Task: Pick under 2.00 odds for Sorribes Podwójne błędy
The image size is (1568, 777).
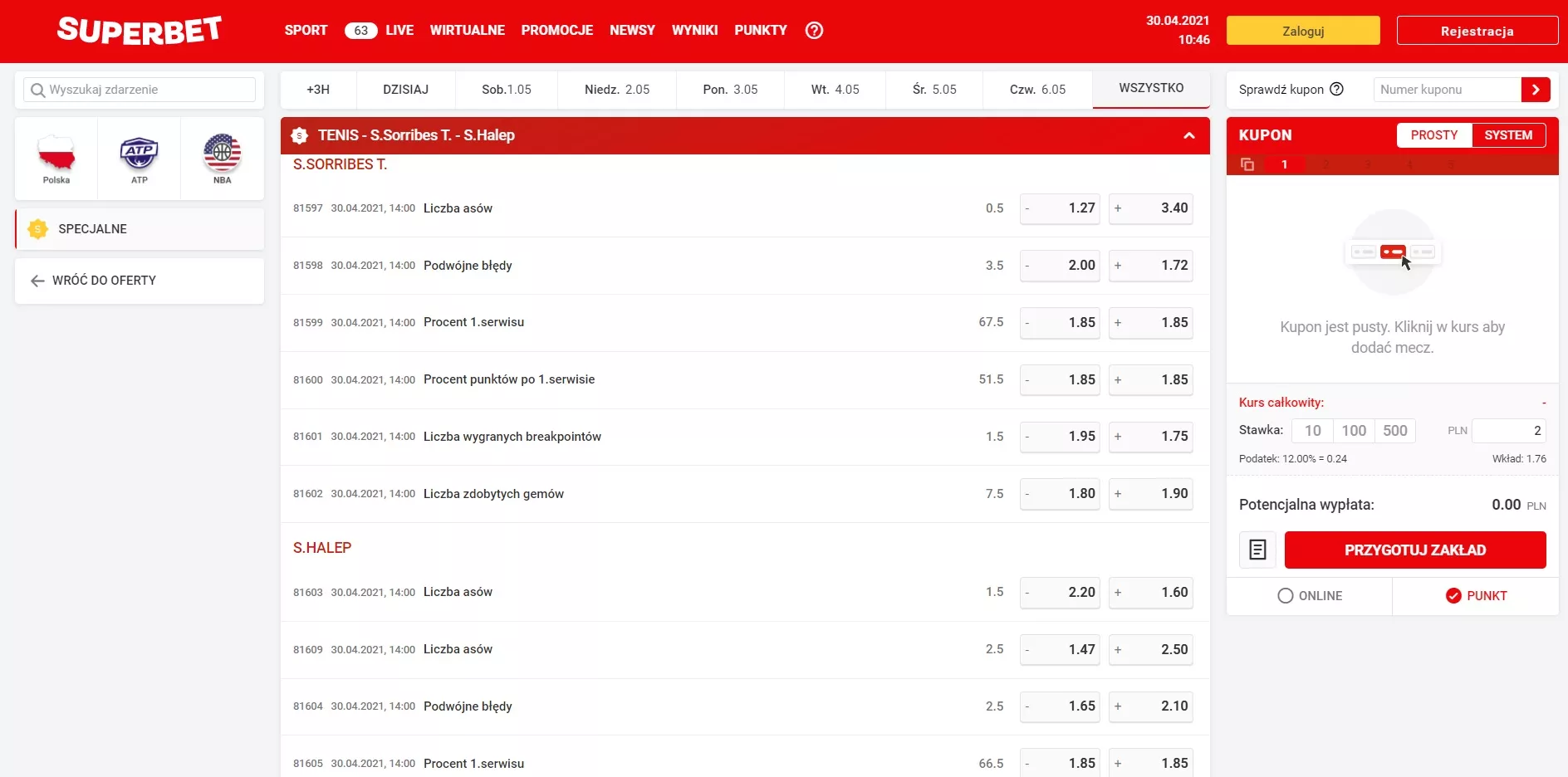Action: pyautogui.click(x=1060, y=266)
